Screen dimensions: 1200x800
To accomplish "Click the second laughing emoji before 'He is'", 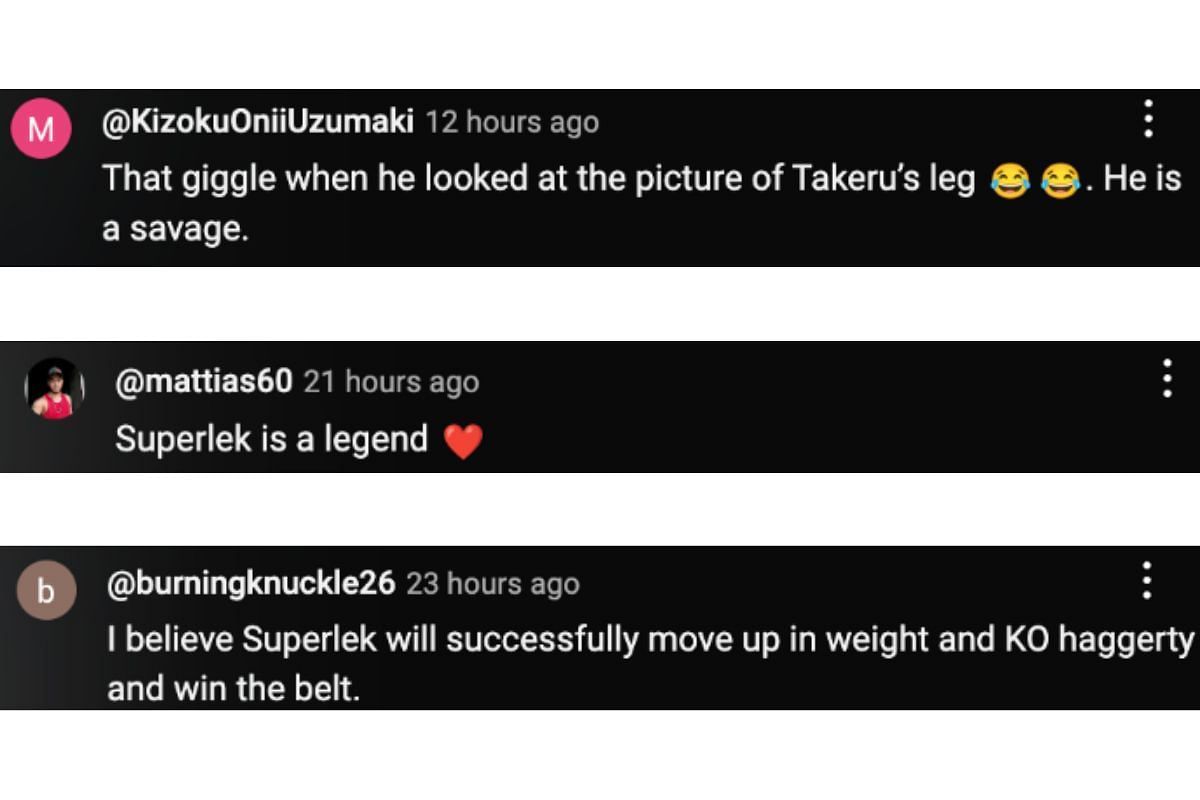I will pyautogui.click(x=1061, y=181).
